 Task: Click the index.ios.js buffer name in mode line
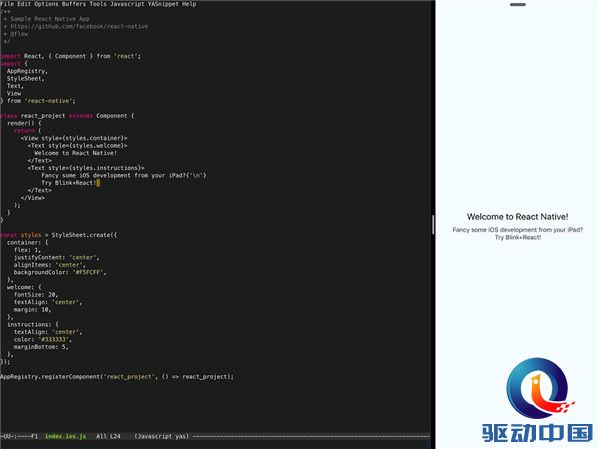click(x=65, y=436)
